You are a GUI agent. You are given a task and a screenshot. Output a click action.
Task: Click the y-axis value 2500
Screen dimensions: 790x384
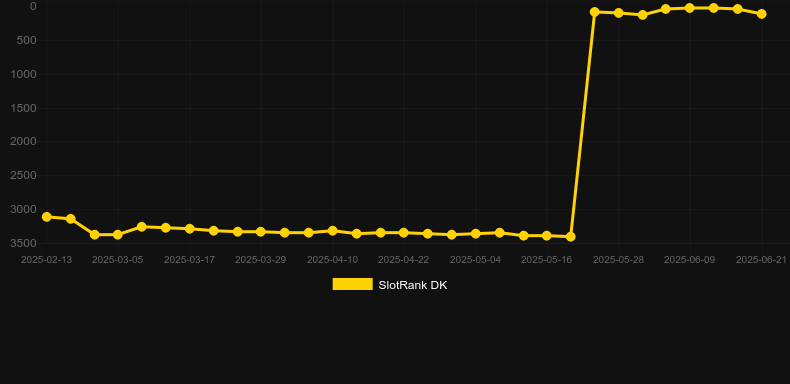[24, 175]
